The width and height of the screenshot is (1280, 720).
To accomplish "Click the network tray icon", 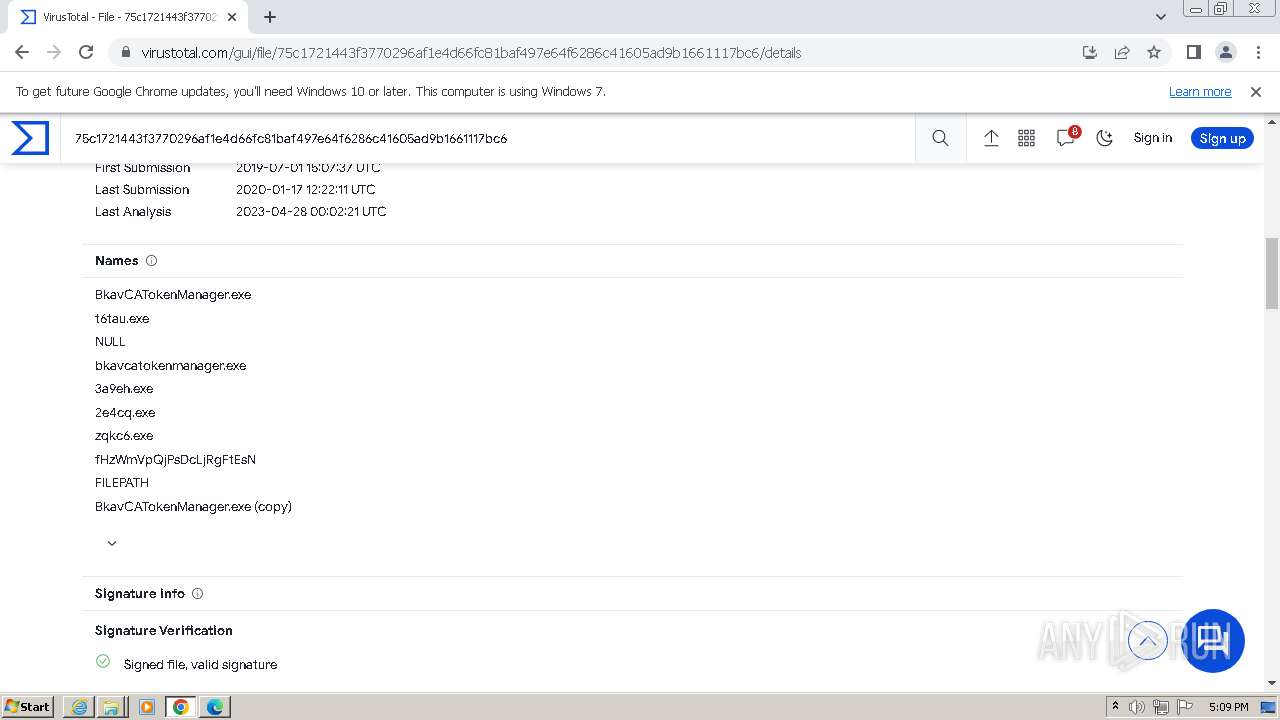I will coord(1161,707).
